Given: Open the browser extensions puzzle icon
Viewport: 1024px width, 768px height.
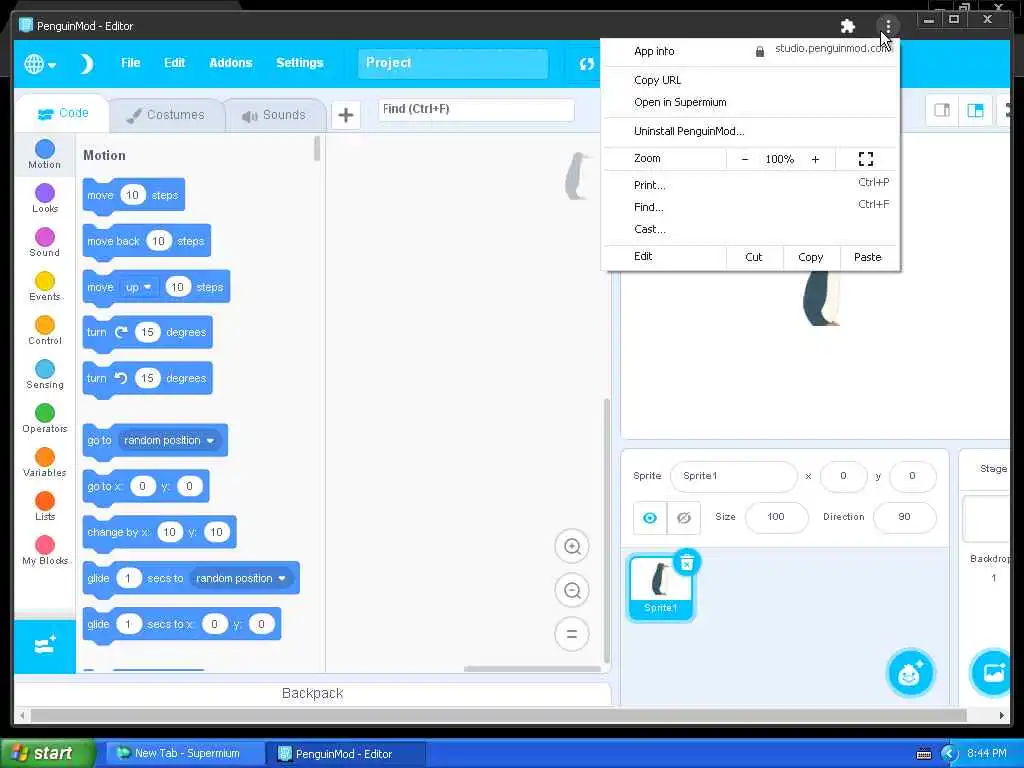Looking at the screenshot, I should [x=848, y=26].
